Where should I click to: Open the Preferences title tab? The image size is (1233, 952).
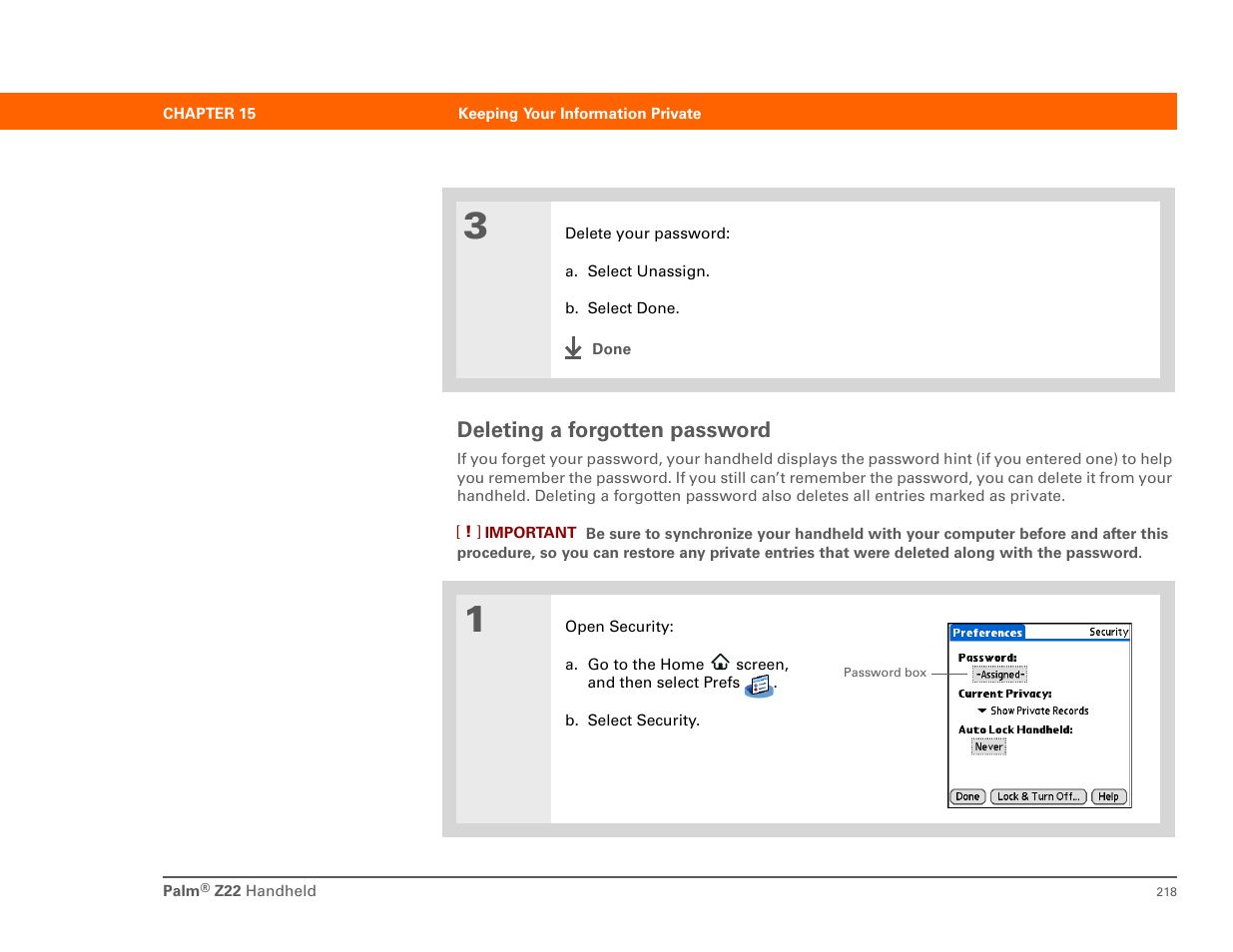(x=987, y=633)
